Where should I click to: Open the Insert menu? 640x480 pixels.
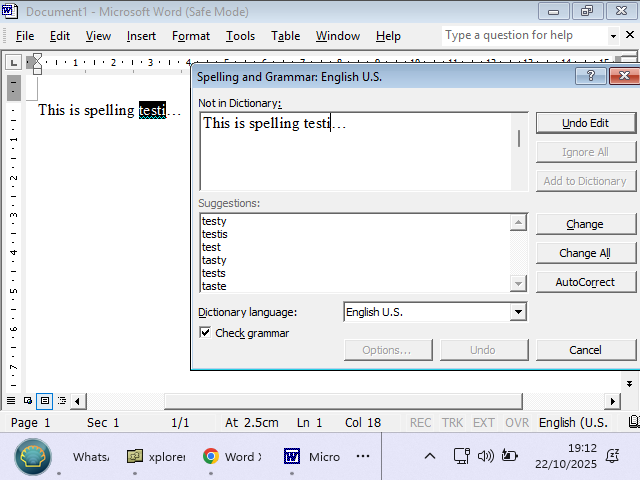pos(141,36)
